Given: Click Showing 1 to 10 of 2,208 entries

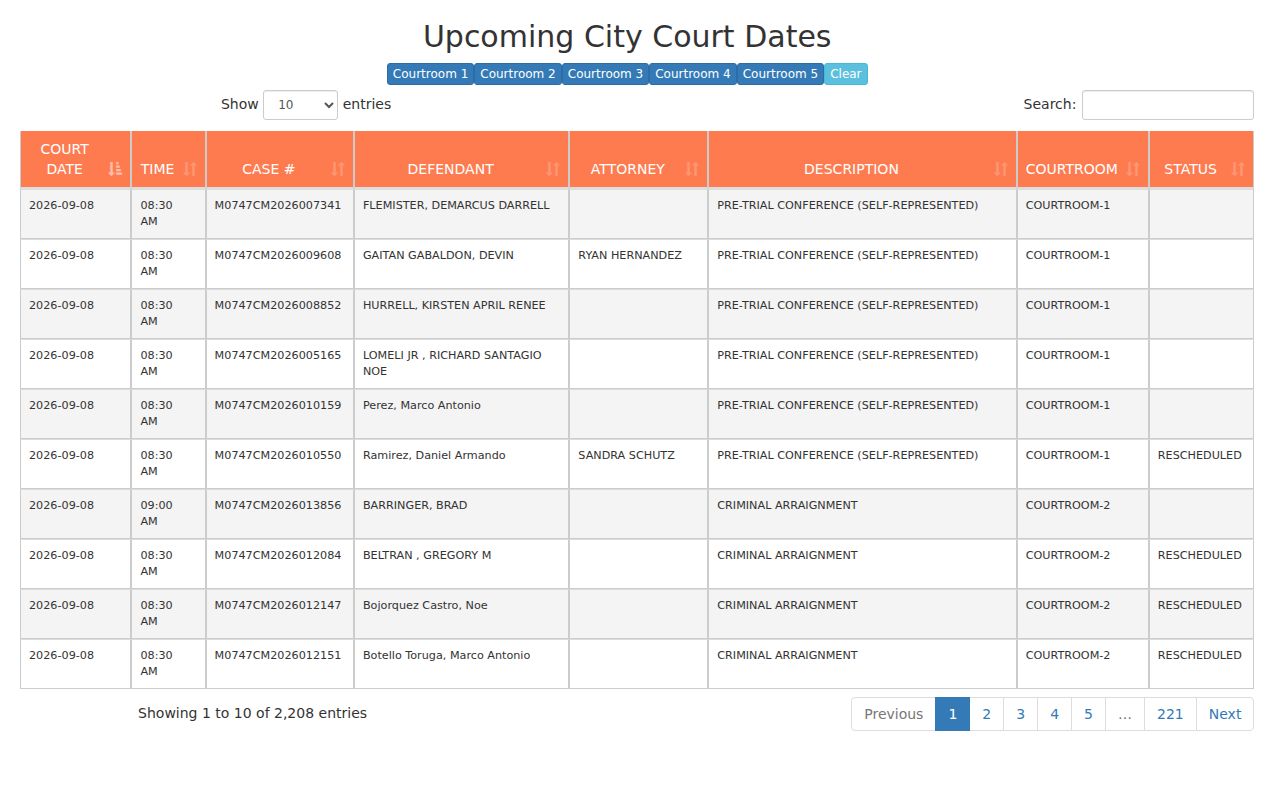Looking at the screenshot, I should pyautogui.click(x=252, y=714).
